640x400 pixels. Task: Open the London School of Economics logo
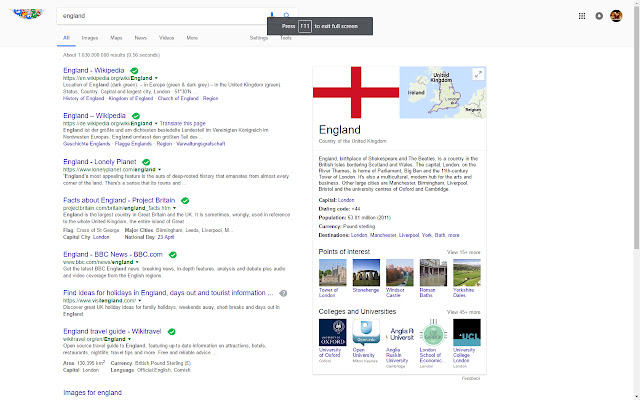(433, 332)
